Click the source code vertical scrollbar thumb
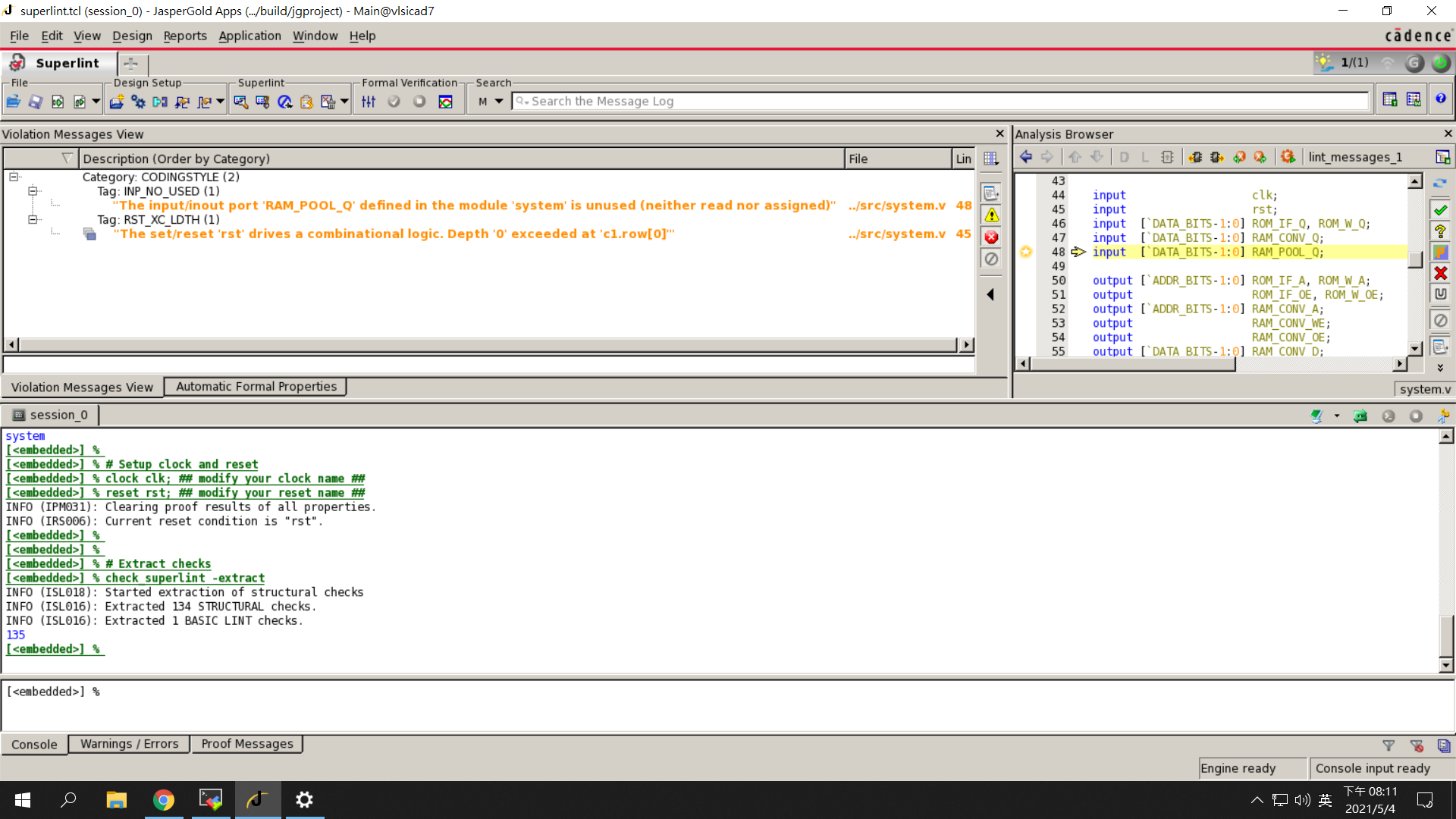The height and width of the screenshot is (819, 1456). [1414, 260]
